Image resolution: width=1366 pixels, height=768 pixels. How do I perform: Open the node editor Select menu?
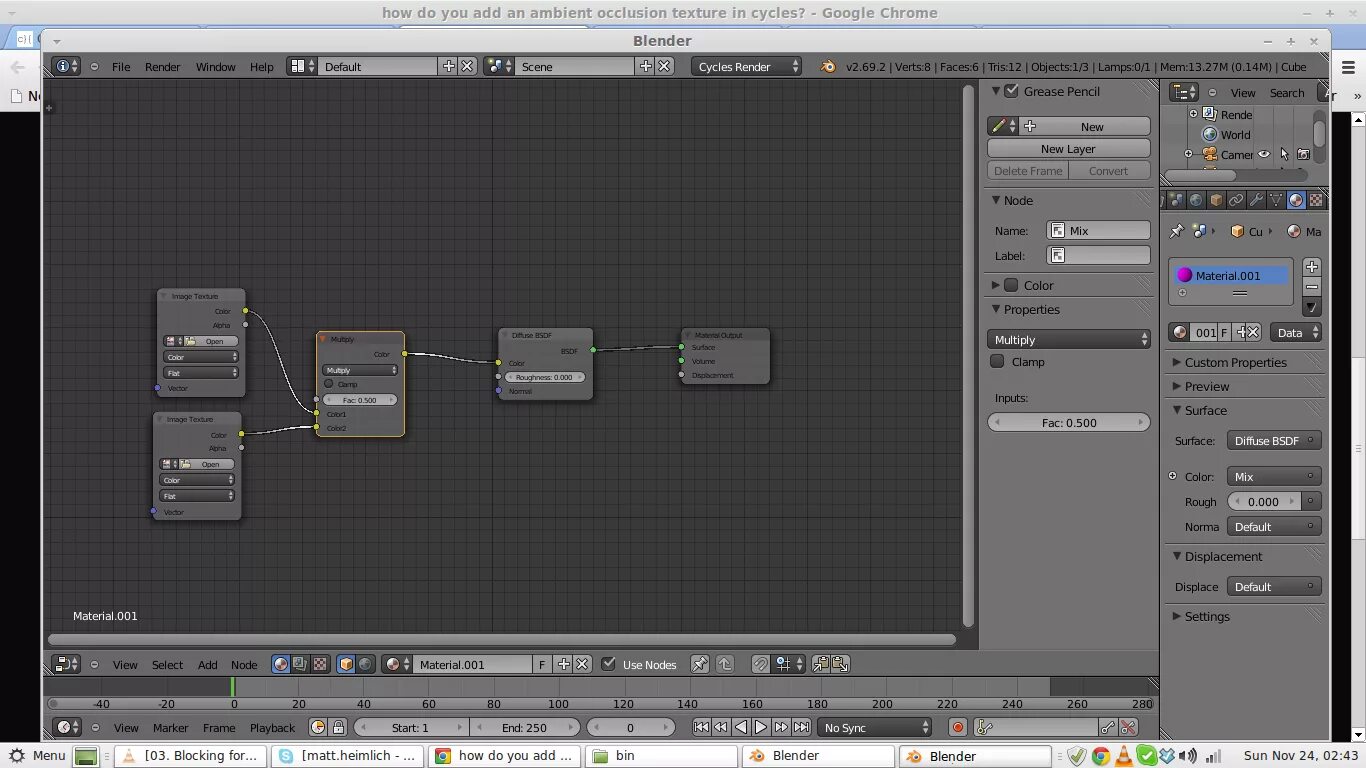tap(167, 664)
